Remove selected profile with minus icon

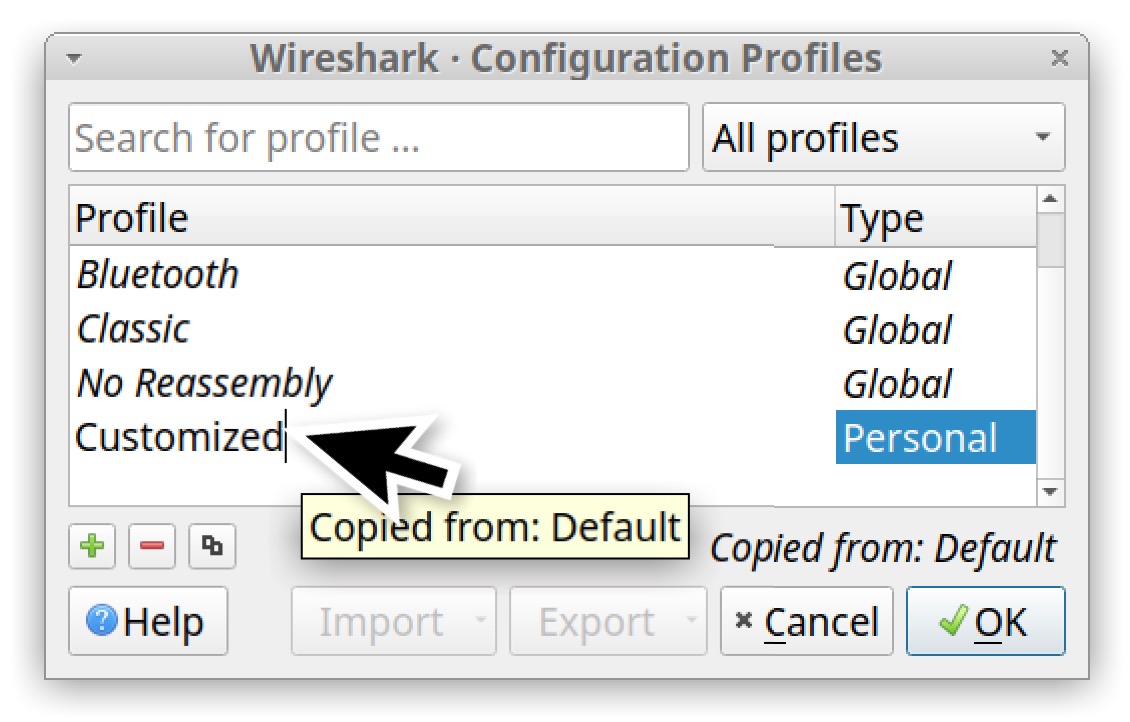[152, 546]
